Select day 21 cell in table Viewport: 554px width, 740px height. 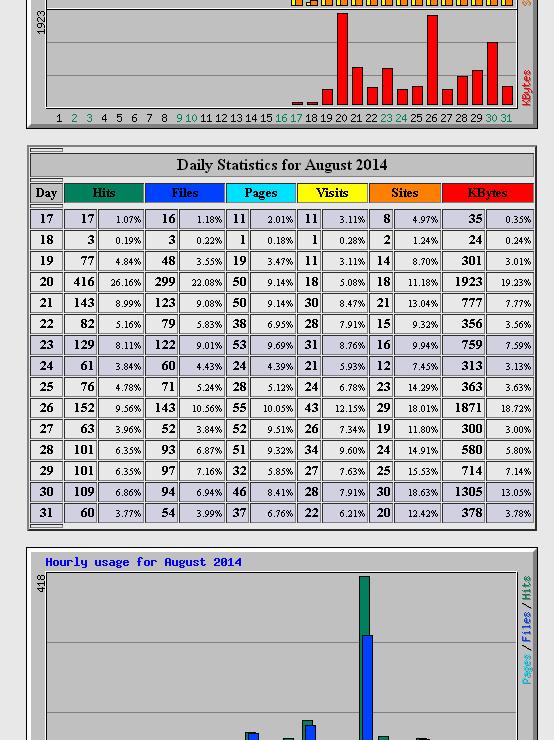coord(46,303)
